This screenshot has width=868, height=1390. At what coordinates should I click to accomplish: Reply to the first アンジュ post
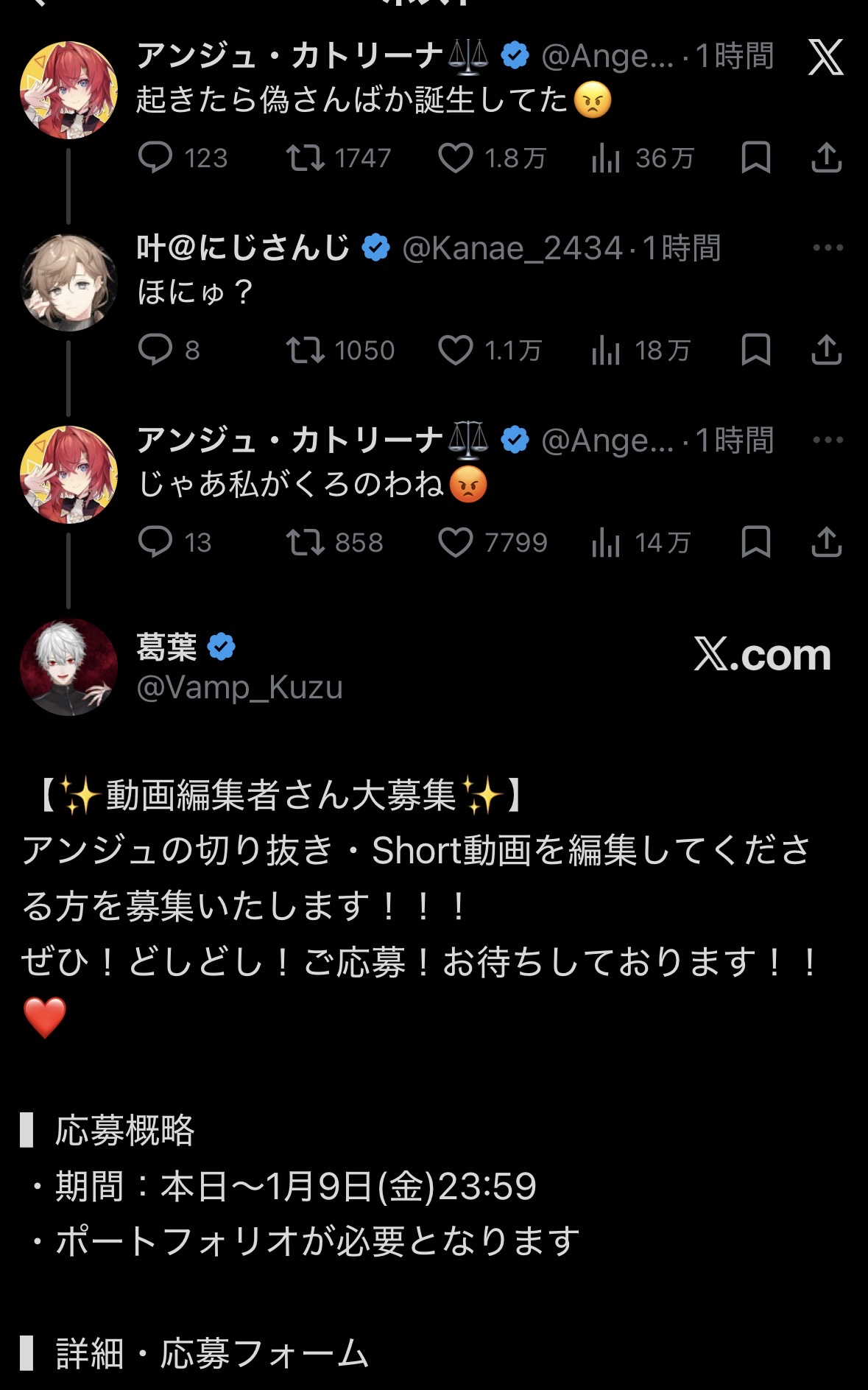point(155,158)
